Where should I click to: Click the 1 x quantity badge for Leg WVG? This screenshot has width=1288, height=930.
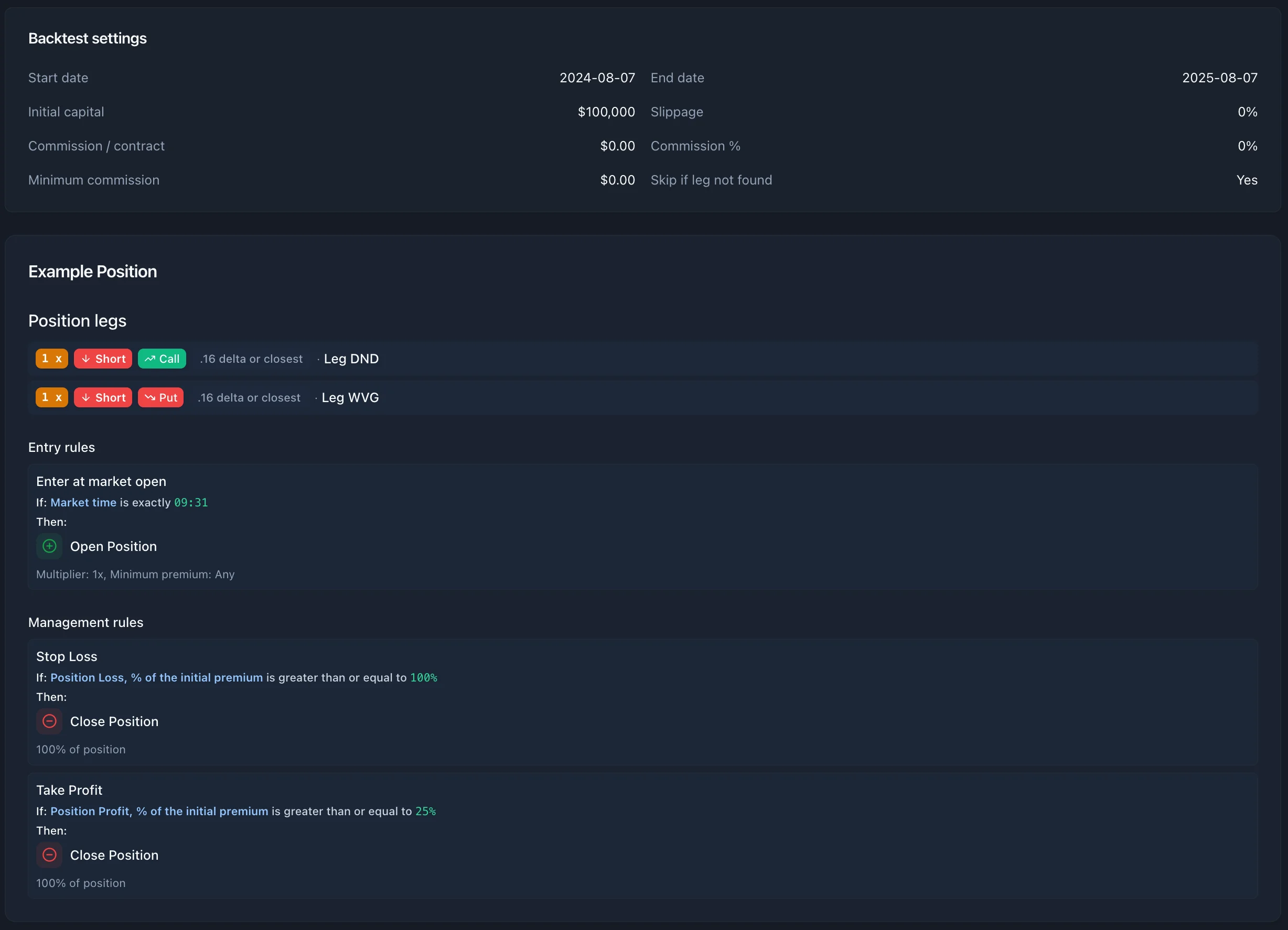pos(52,397)
